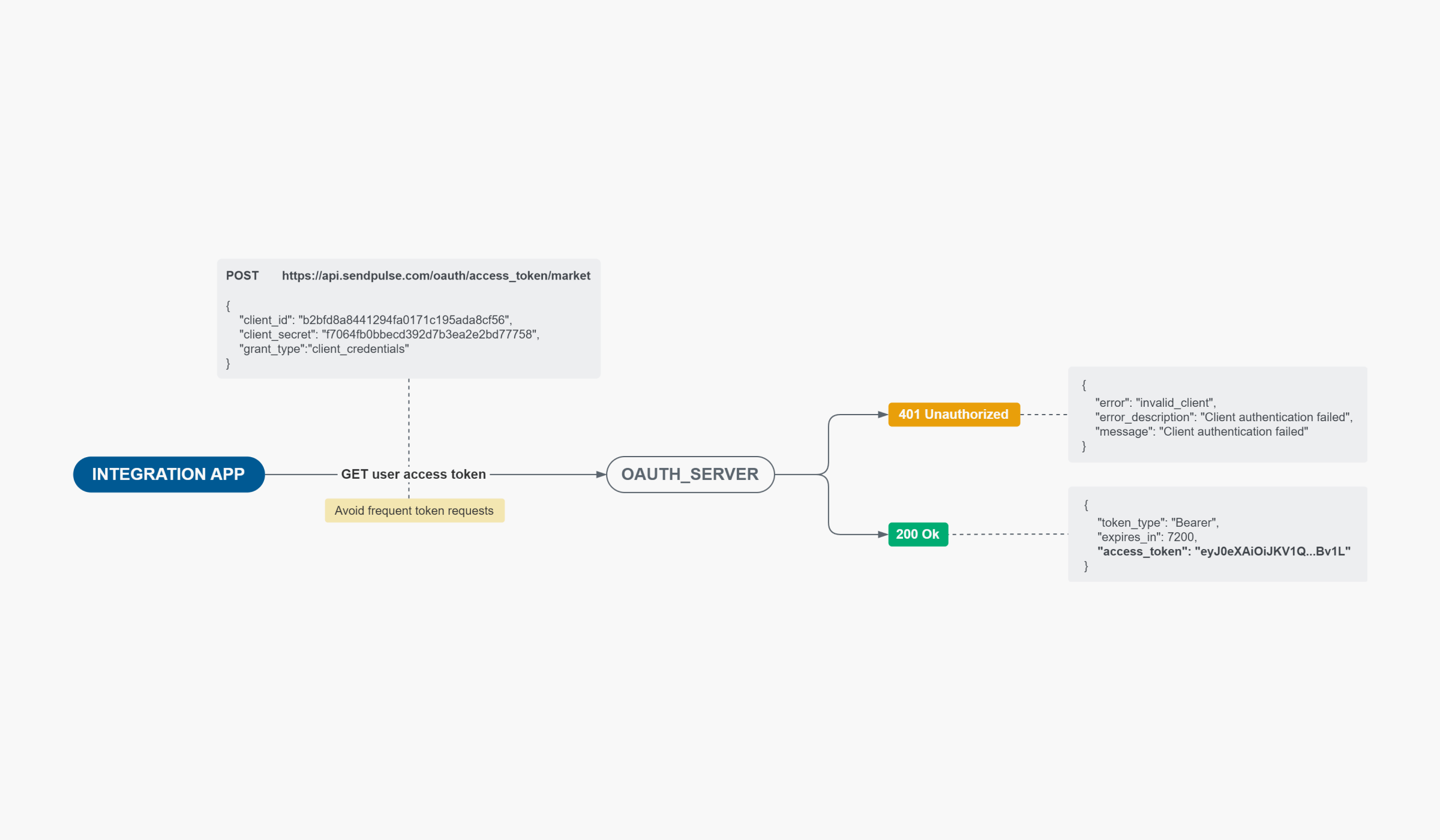
Task: Click the token_type Bearer line
Action: [1157, 523]
